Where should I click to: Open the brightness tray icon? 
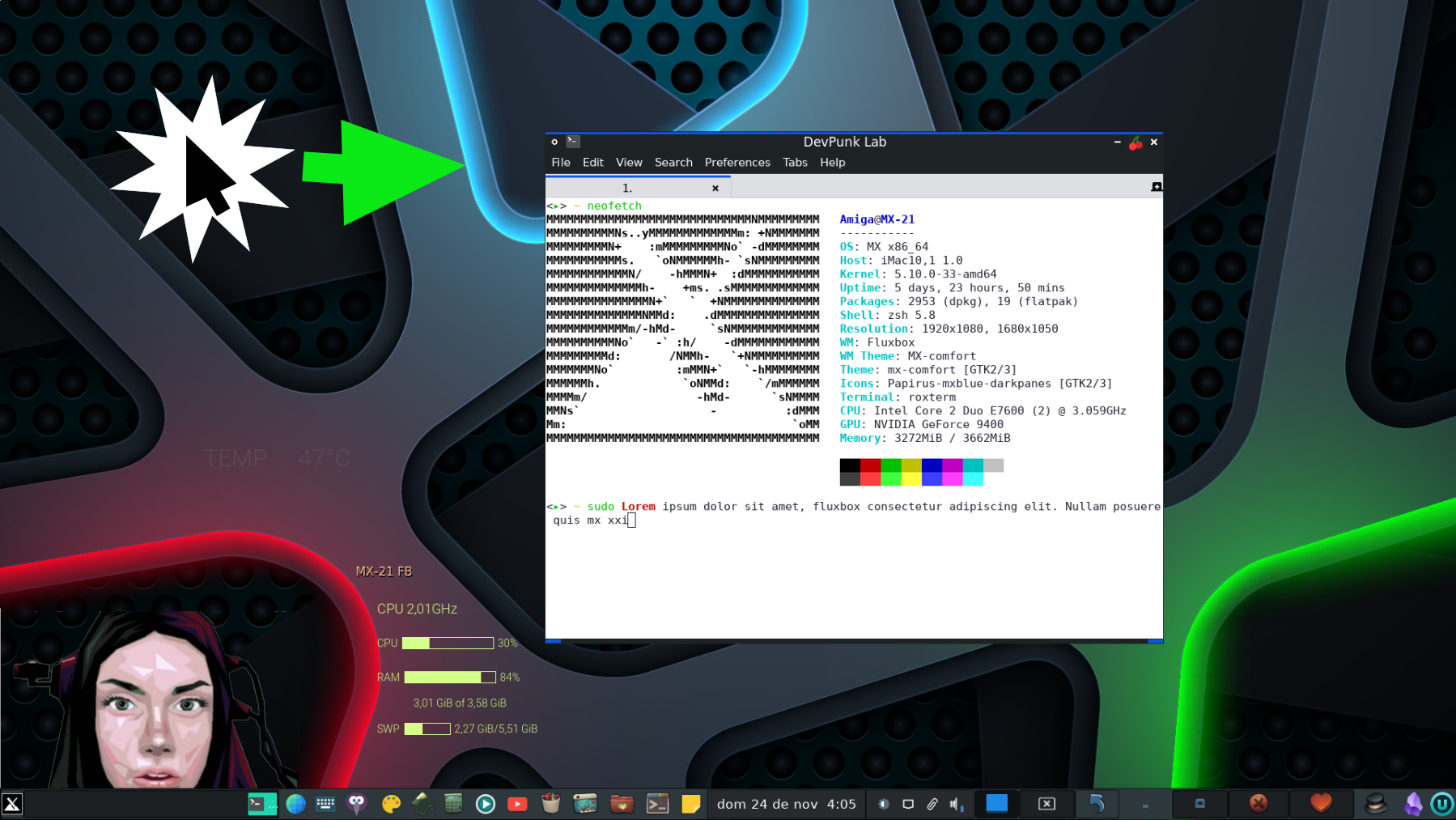[x=884, y=804]
